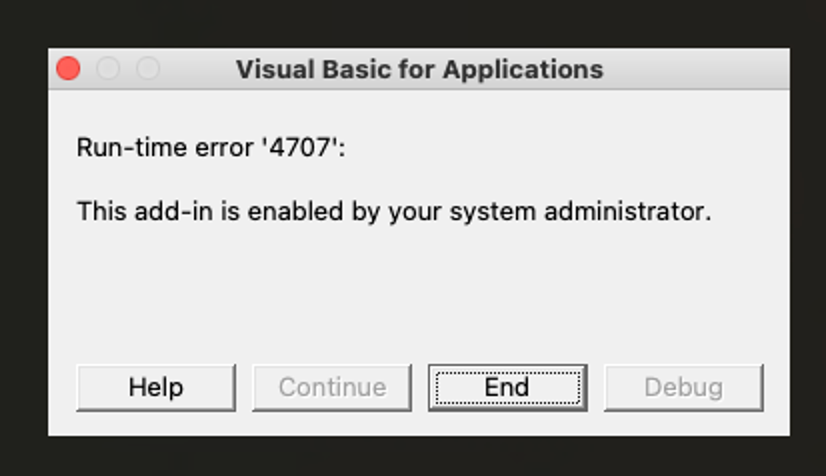Viewport: 826px width, 476px height.
Task: Close the dialog with the red button
Action: click(68, 69)
